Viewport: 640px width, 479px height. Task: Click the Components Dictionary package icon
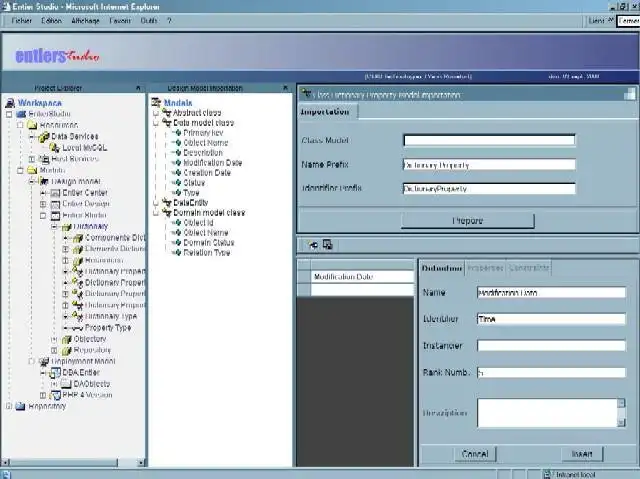tap(78, 238)
